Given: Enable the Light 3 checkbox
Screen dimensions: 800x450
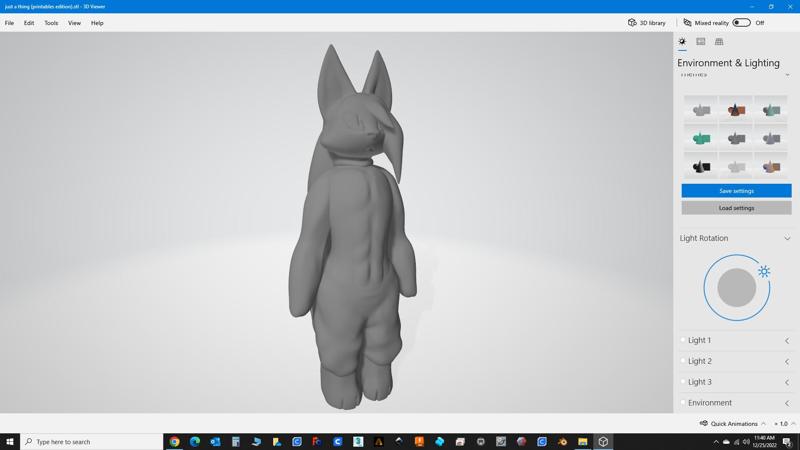Looking at the screenshot, I should coord(683,382).
